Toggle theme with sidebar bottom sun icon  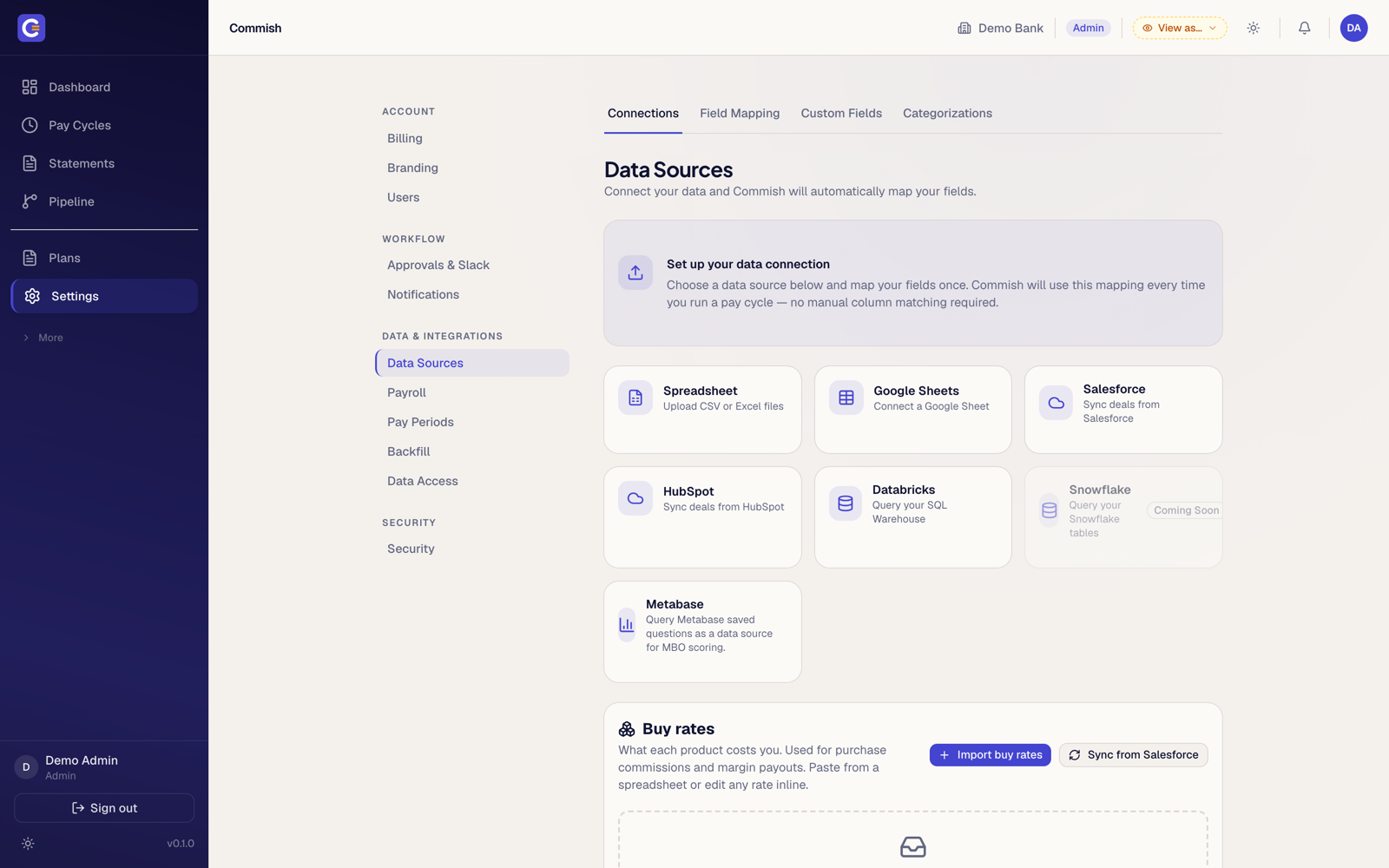(28, 844)
